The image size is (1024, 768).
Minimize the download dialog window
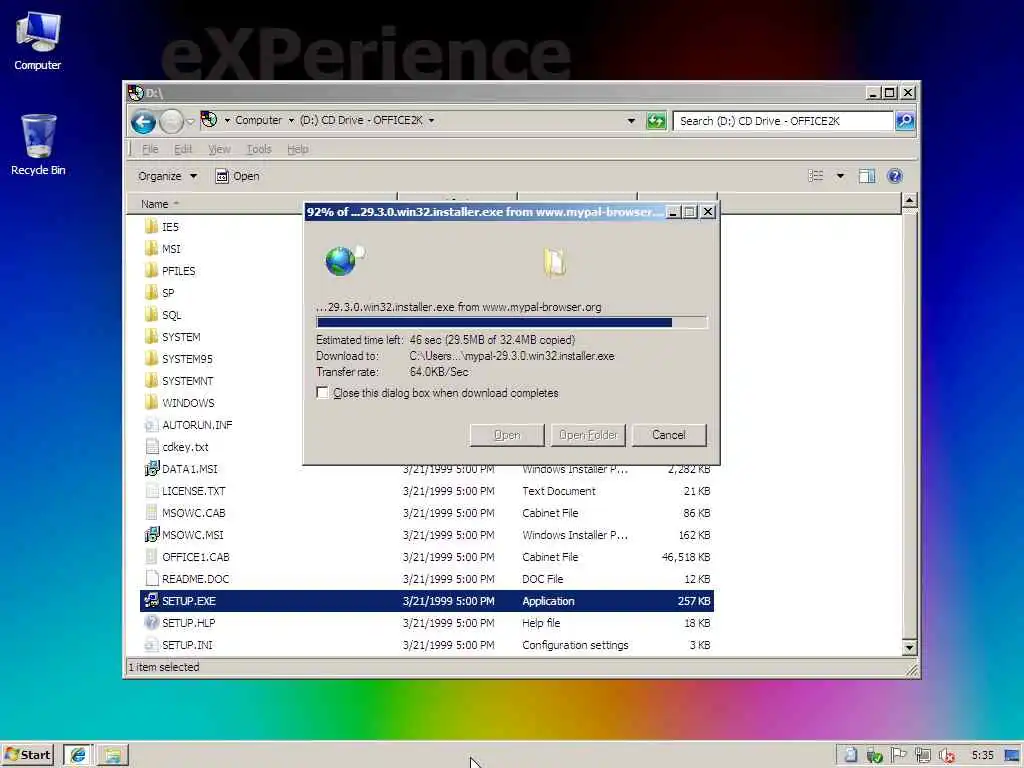[x=673, y=212]
